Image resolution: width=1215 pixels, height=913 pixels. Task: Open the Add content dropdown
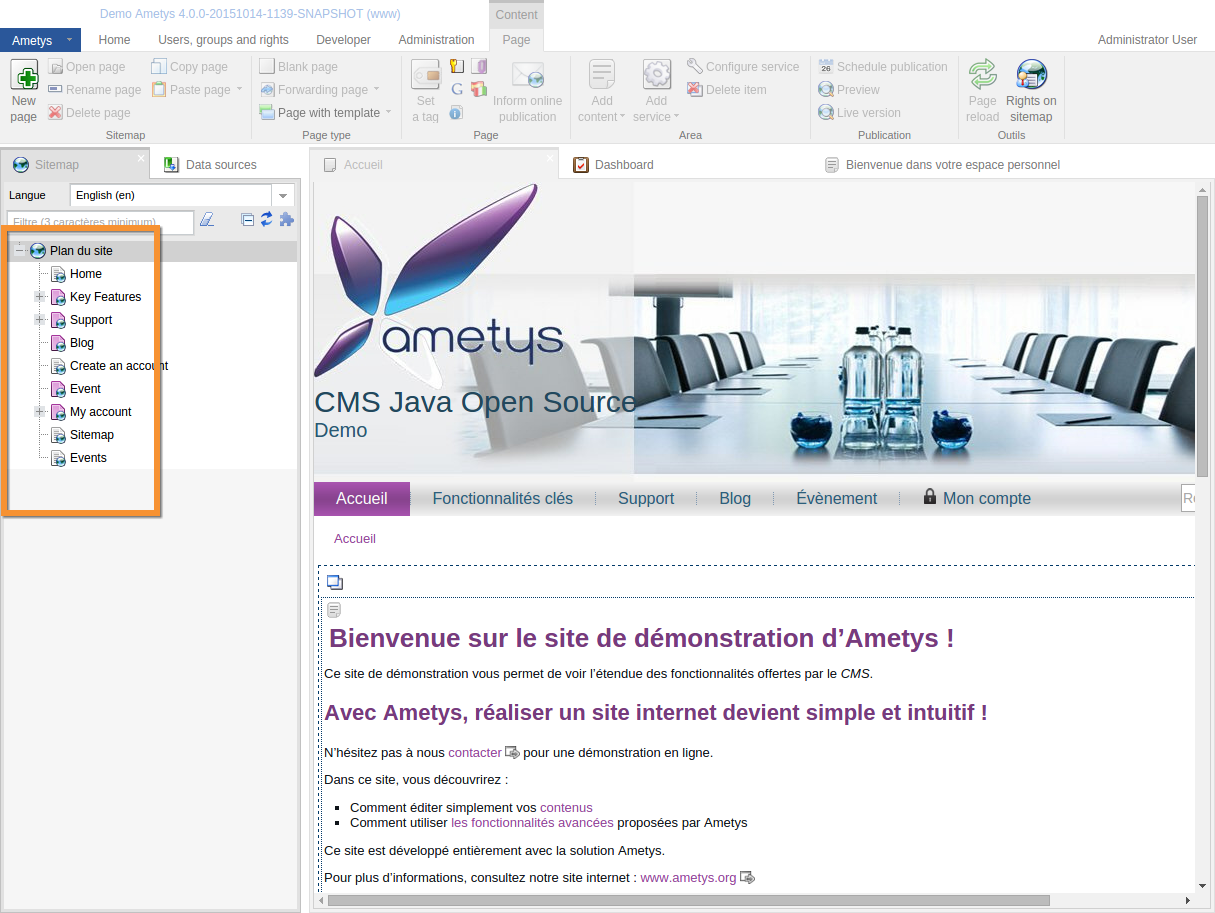coord(602,91)
